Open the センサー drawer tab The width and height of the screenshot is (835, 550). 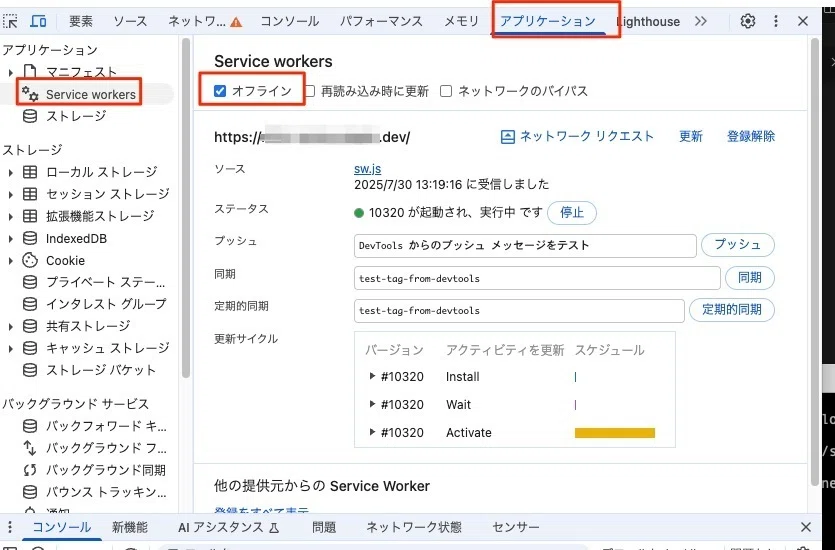click(x=516, y=527)
